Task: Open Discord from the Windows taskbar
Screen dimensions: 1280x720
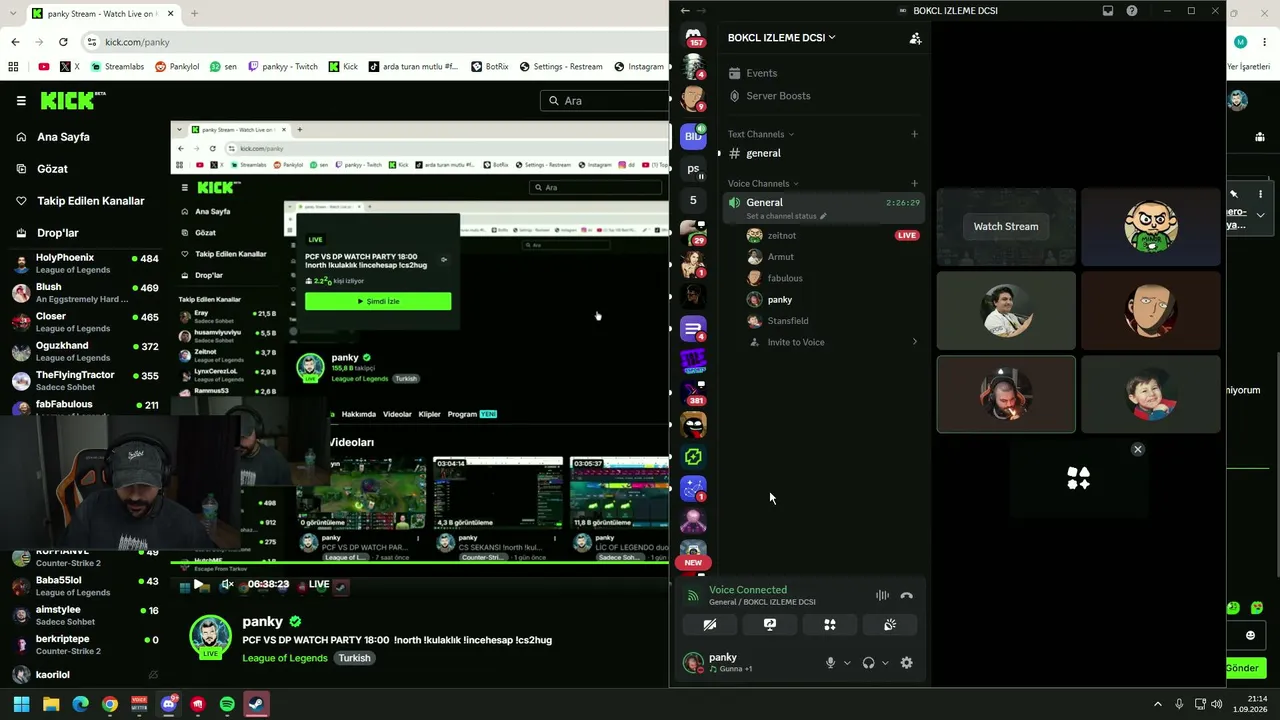Action: [168, 704]
